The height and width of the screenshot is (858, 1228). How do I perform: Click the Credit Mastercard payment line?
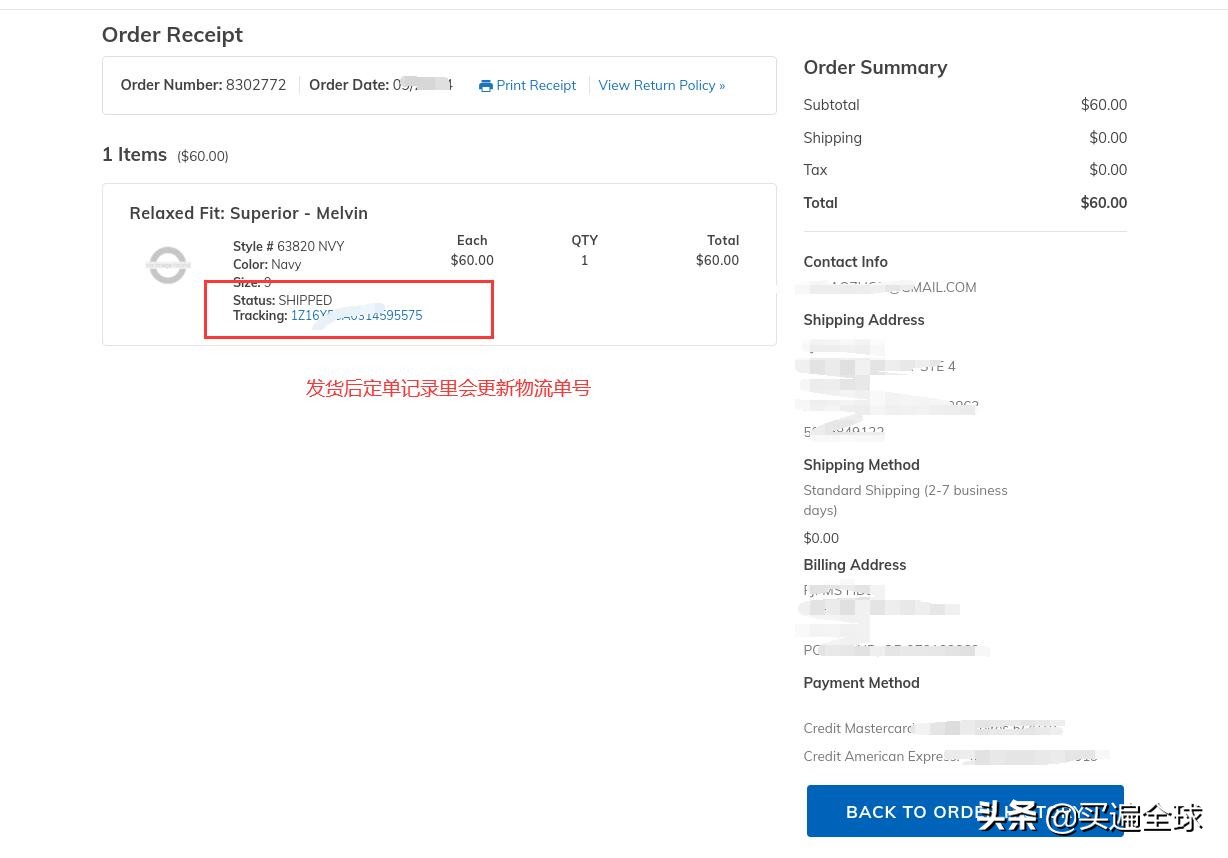859,728
